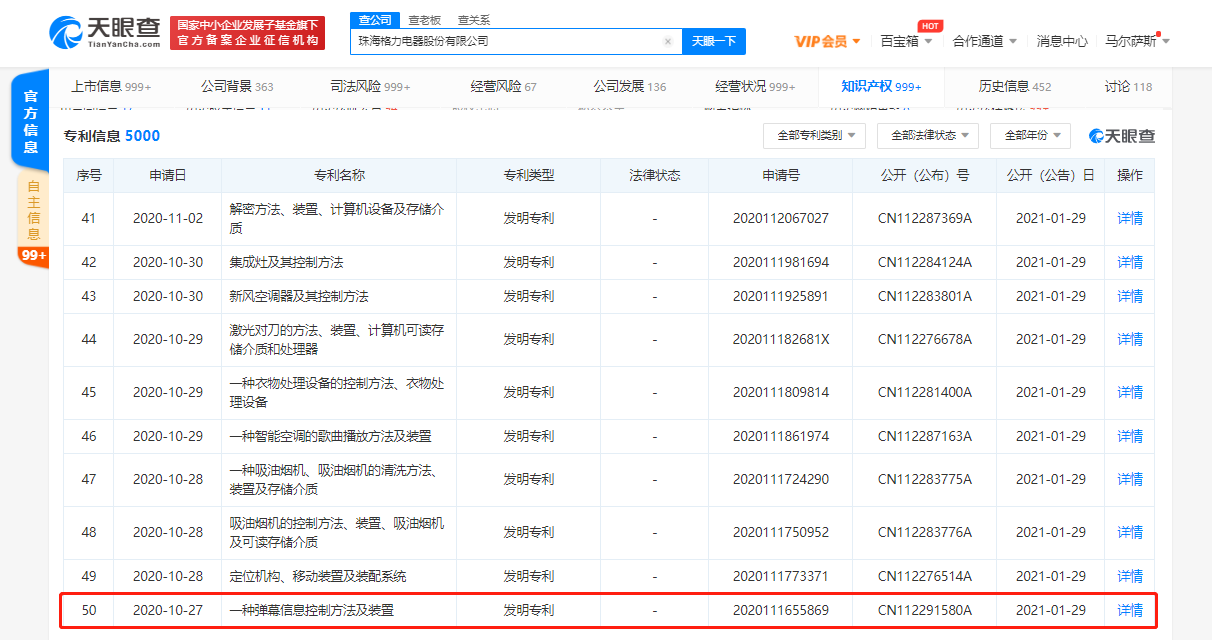The width and height of the screenshot is (1212, 640).
Task: Switch to the 讨论 tab
Action: point(1128,87)
